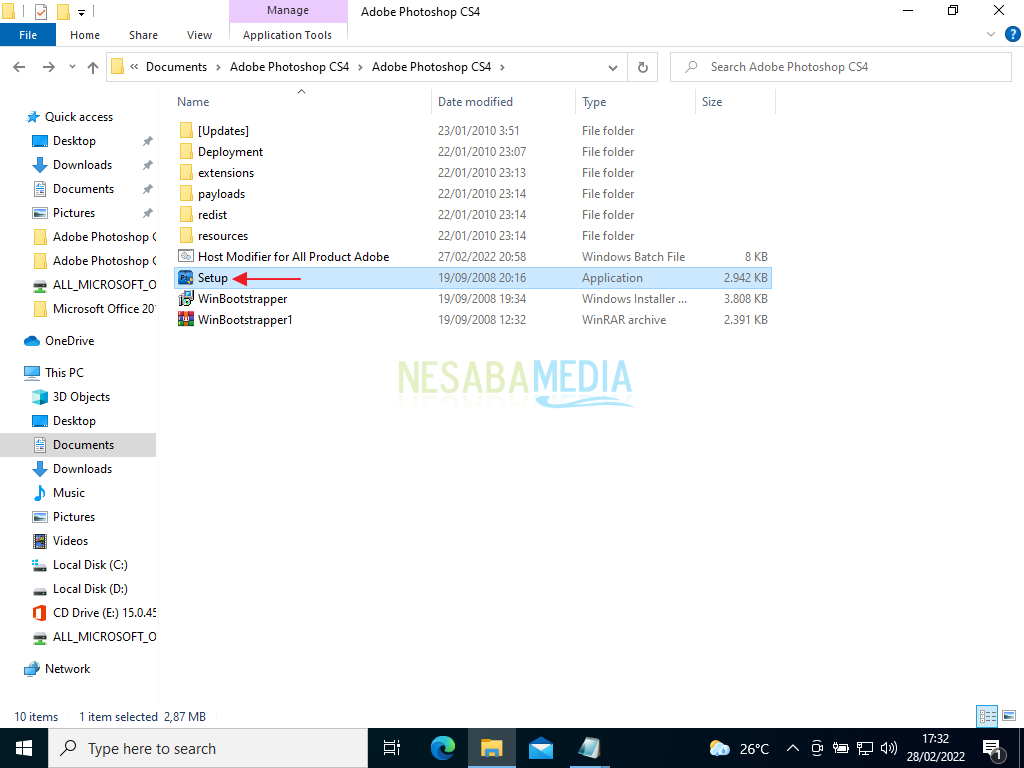Open the Mail app on the taskbar
Viewport: 1024px width, 768px height.
(540, 747)
